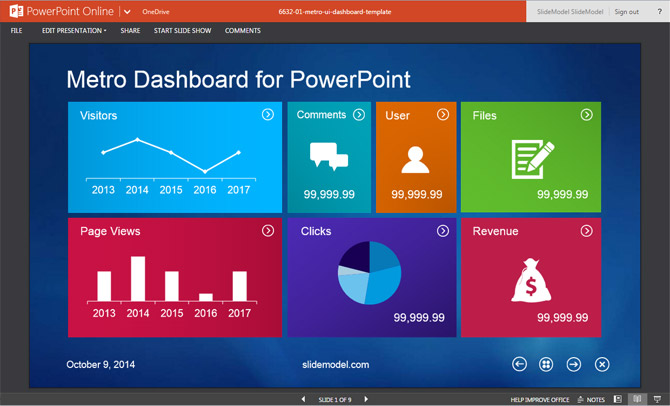Click the slide's back arrow circle icon

tap(519, 364)
